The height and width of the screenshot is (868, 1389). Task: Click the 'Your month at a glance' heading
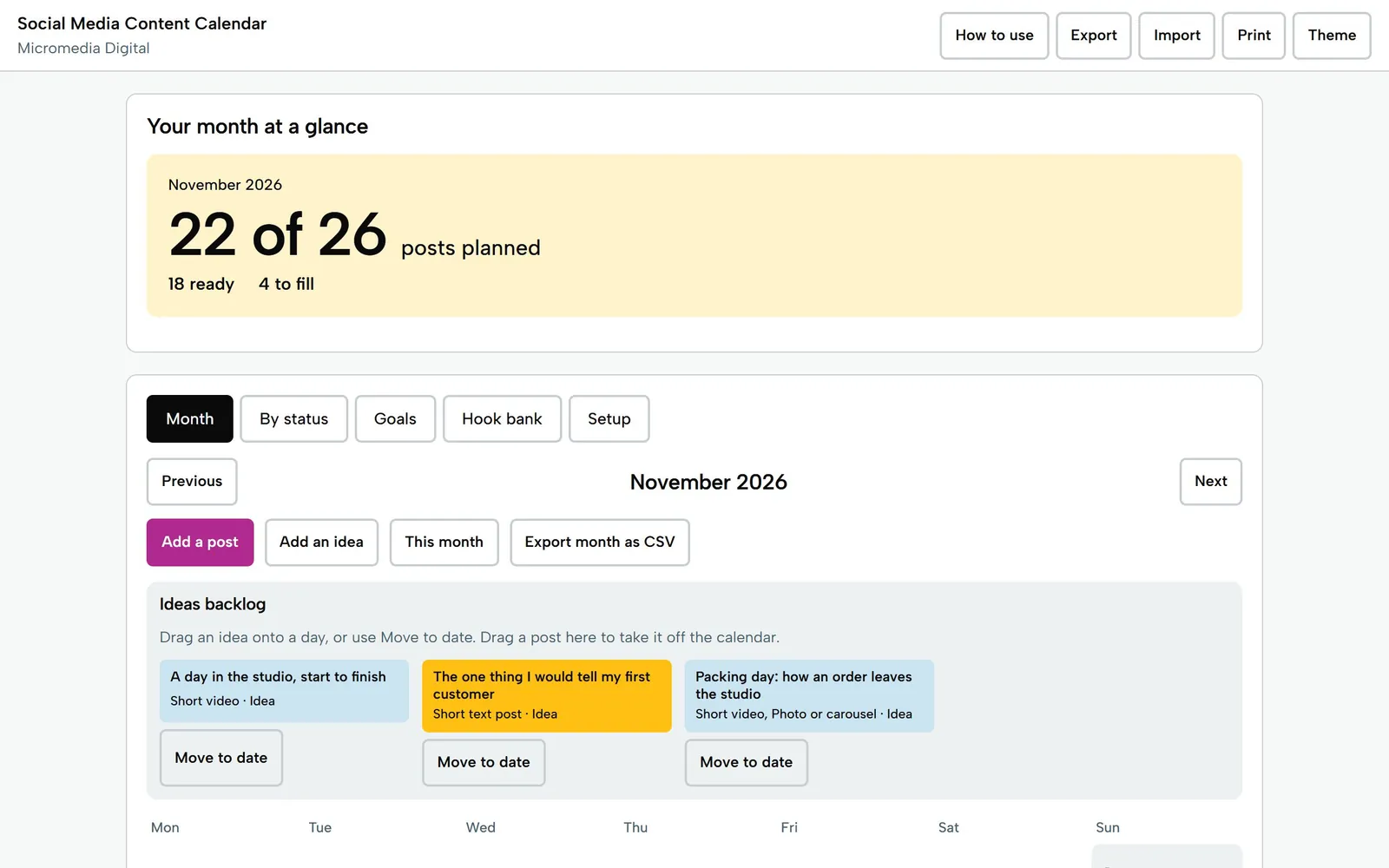coord(258,127)
